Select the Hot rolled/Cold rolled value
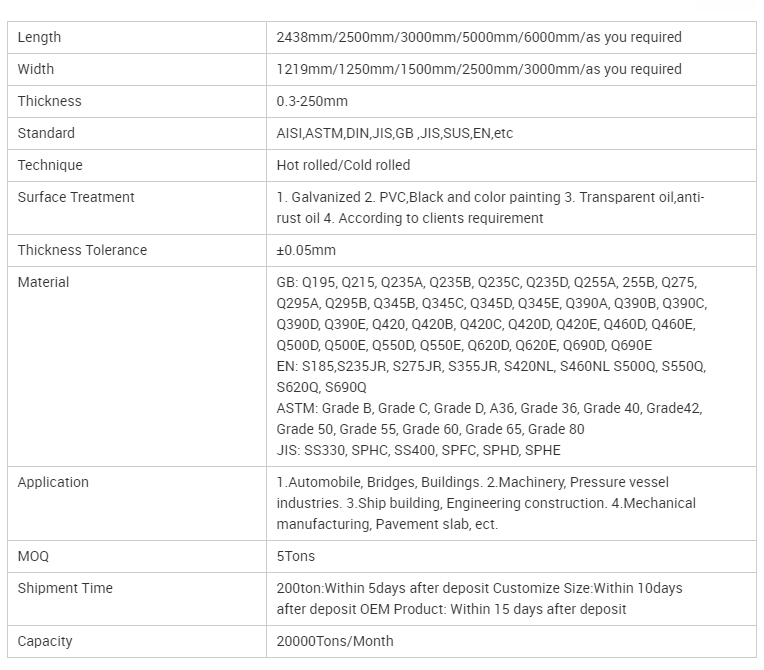 coord(344,165)
